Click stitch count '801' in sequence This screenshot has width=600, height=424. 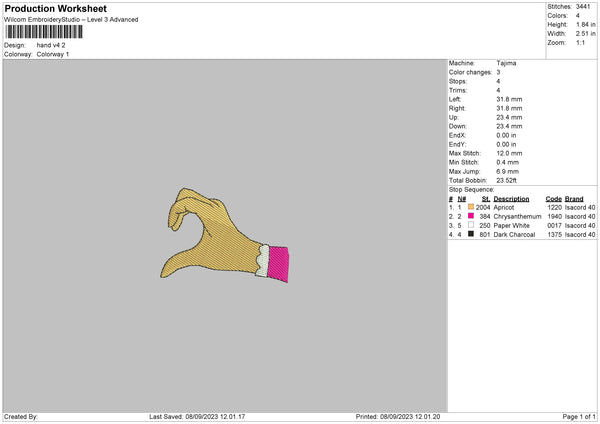(484, 234)
